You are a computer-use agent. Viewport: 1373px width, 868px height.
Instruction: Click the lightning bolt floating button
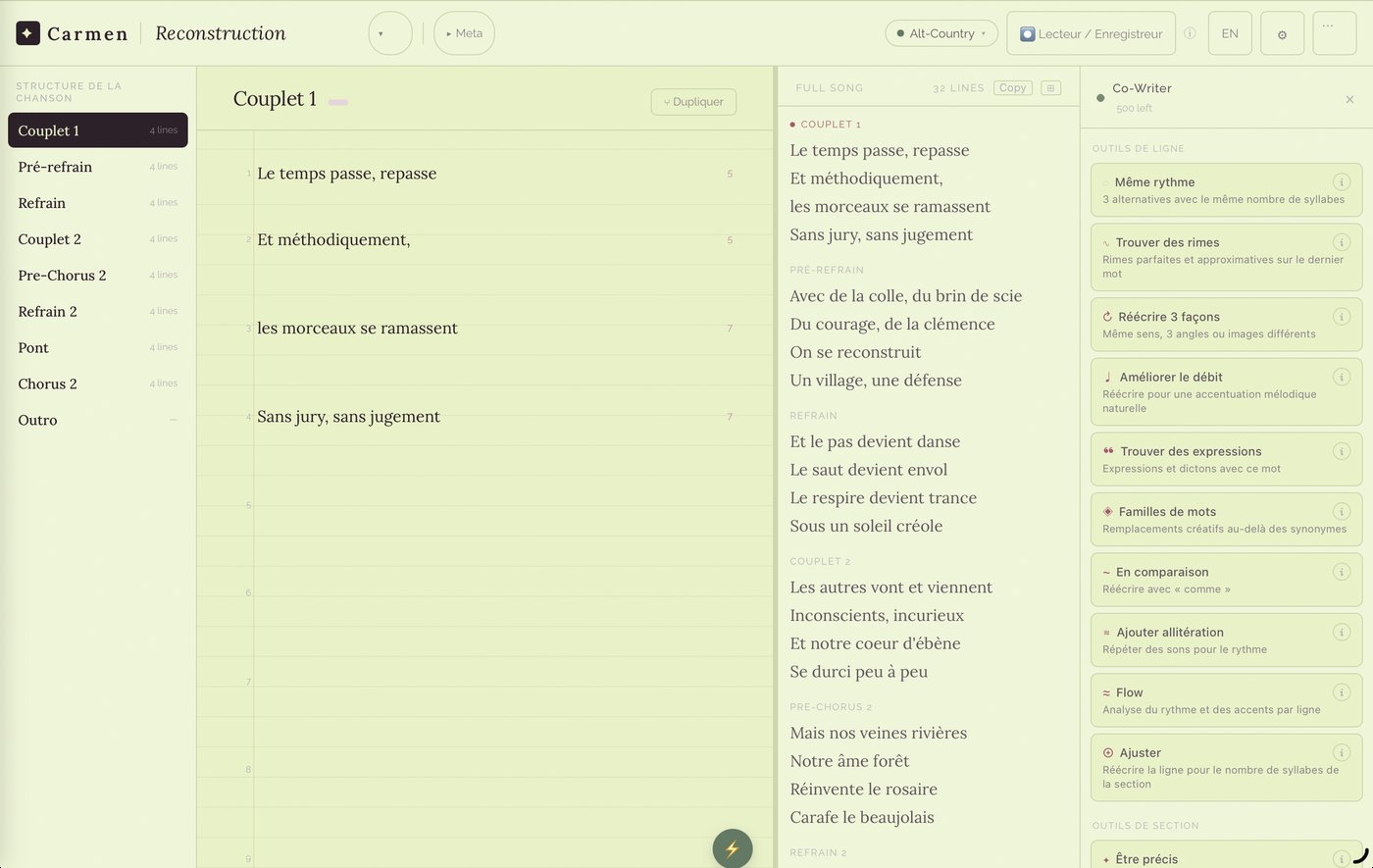coord(732,848)
